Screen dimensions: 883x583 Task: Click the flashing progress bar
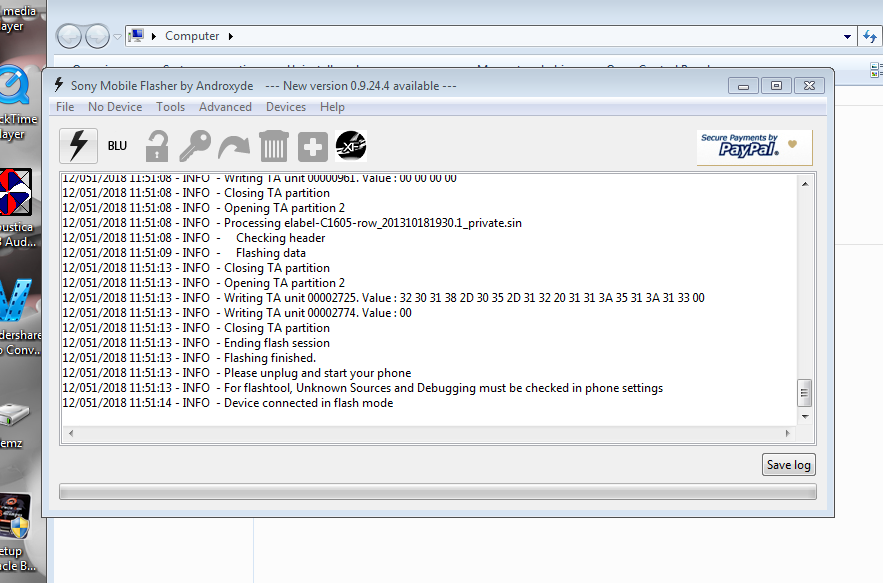tap(438, 491)
